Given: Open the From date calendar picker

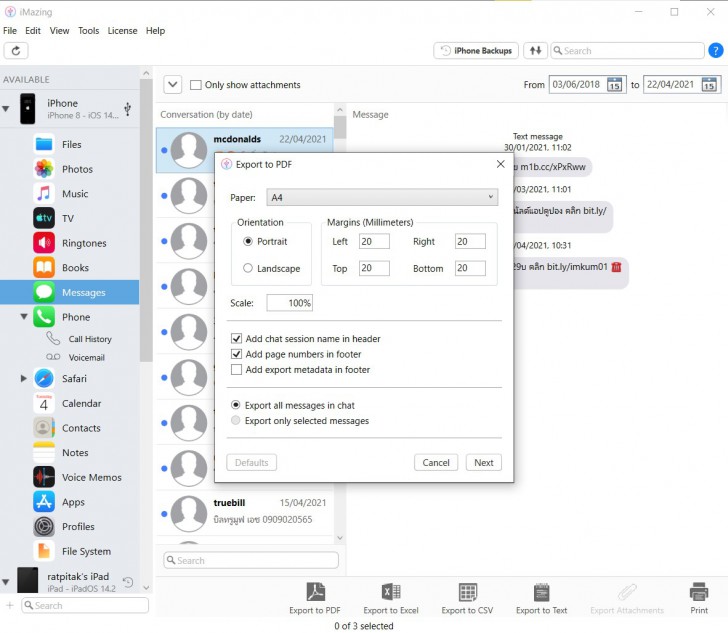Looking at the screenshot, I should click(x=614, y=85).
